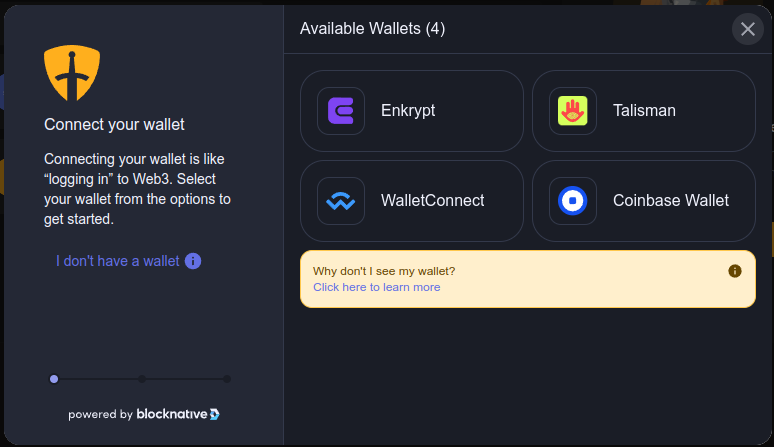Click the Blocknative logo icon
The height and width of the screenshot is (447, 774).
[x=215, y=414]
